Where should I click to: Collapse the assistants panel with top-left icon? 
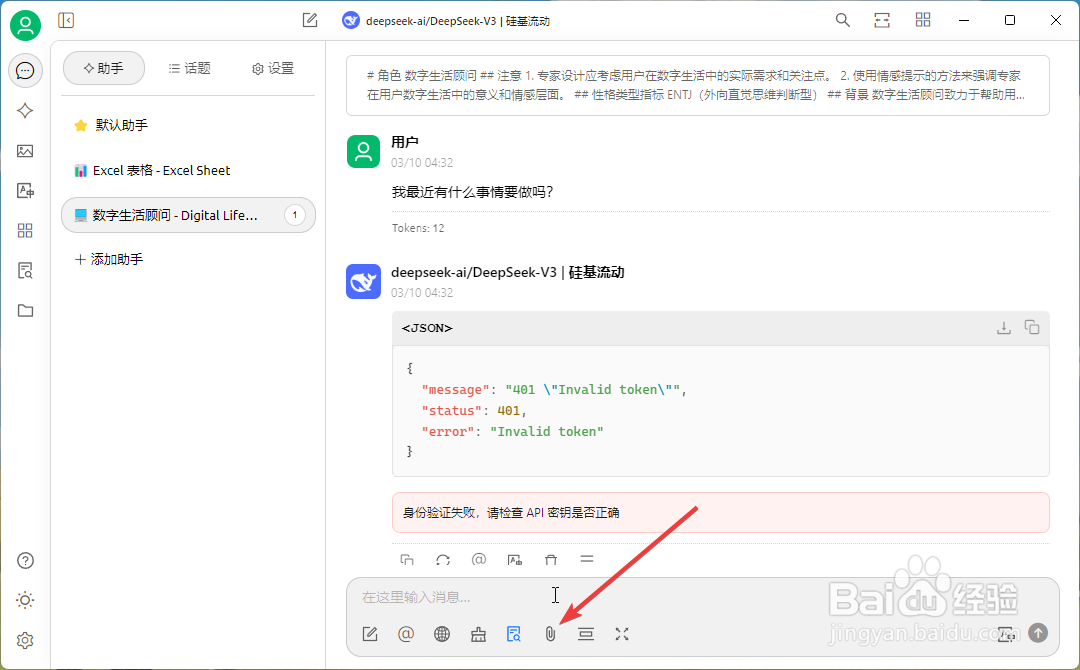click(66, 21)
